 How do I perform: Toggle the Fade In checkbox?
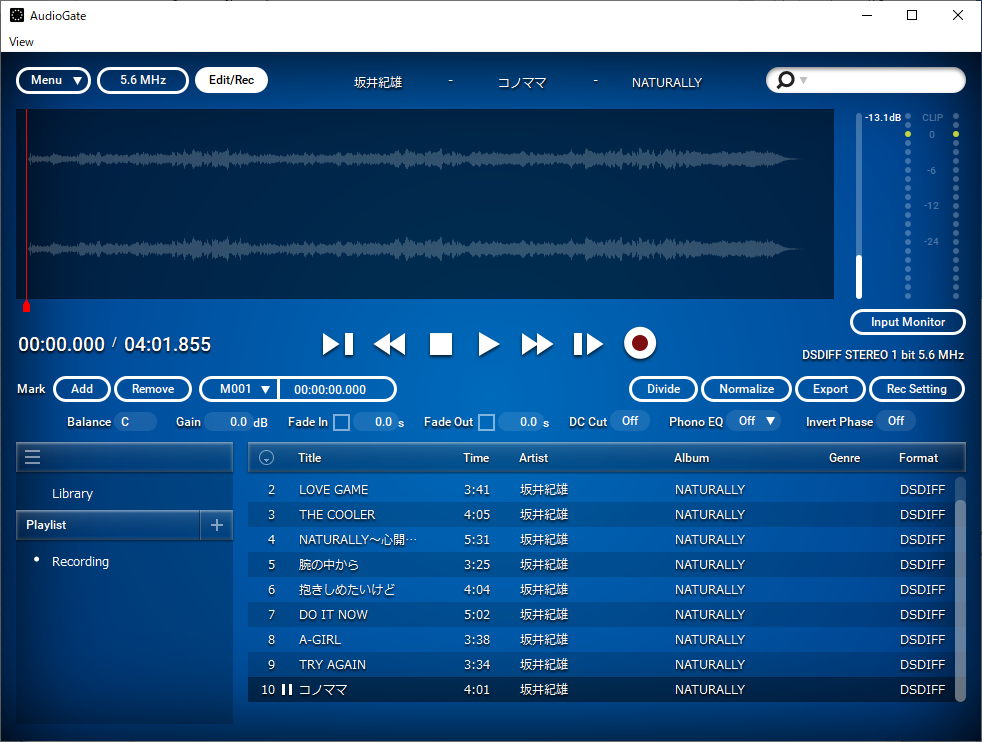341,422
